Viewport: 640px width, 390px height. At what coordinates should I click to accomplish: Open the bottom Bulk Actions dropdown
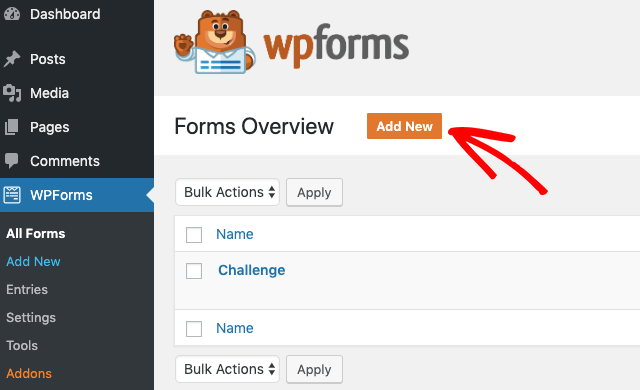(227, 369)
